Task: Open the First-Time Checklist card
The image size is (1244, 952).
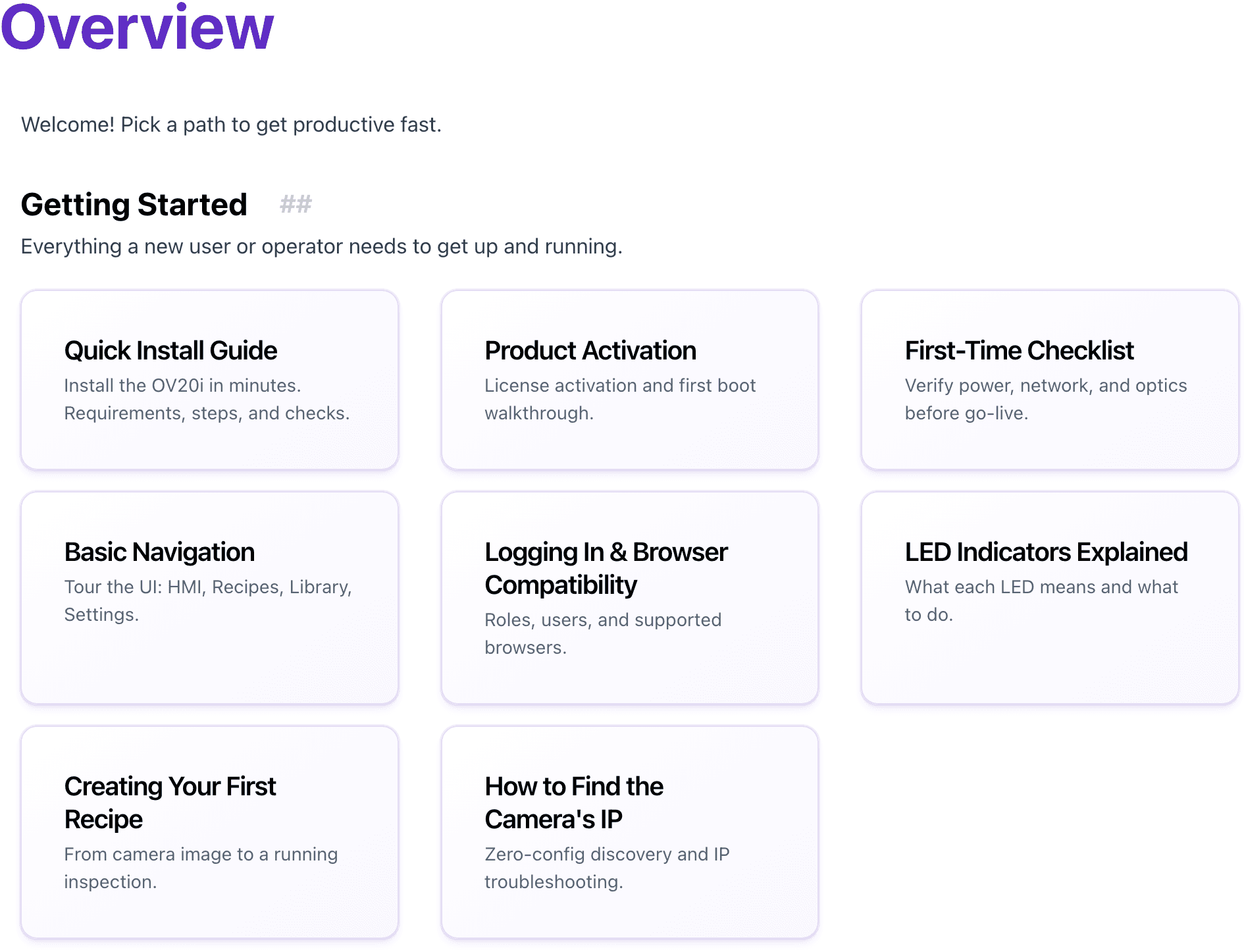Action: pos(1050,381)
